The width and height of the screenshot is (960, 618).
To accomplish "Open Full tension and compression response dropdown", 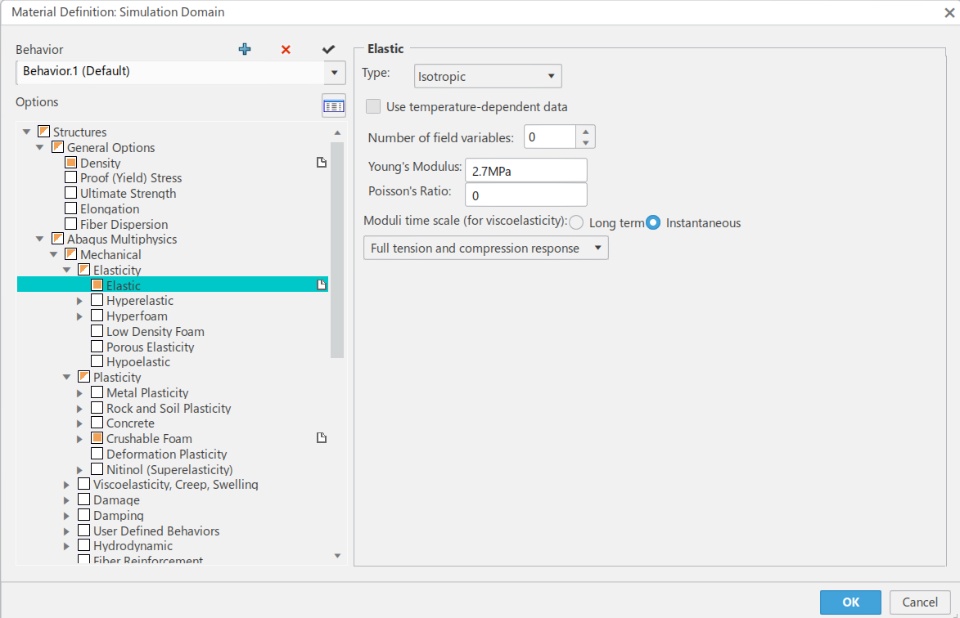I will 486,248.
